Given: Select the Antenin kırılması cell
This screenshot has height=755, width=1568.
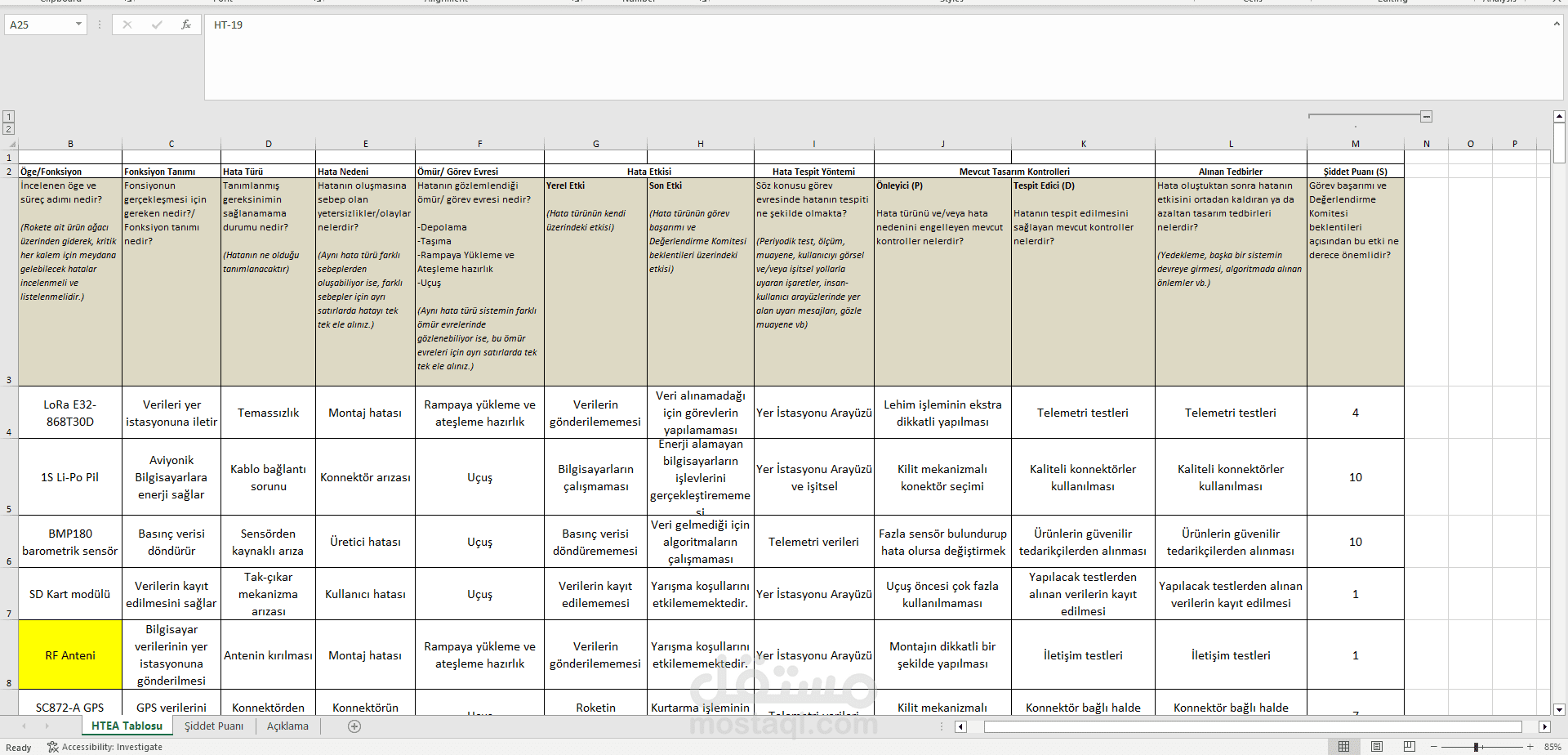Looking at the screenshot, I should tap(268, 655).
